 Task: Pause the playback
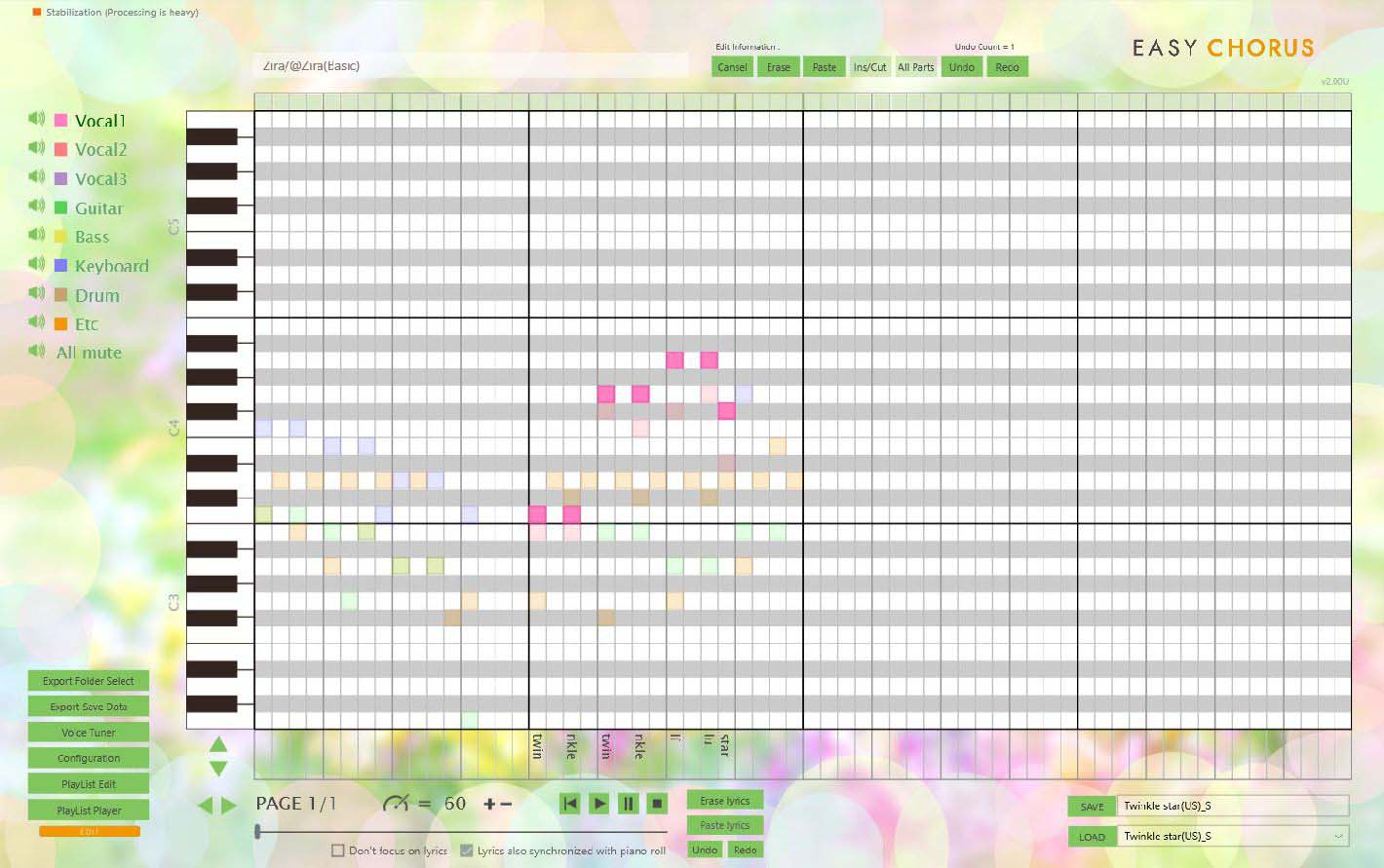click(x=629, y=803)
